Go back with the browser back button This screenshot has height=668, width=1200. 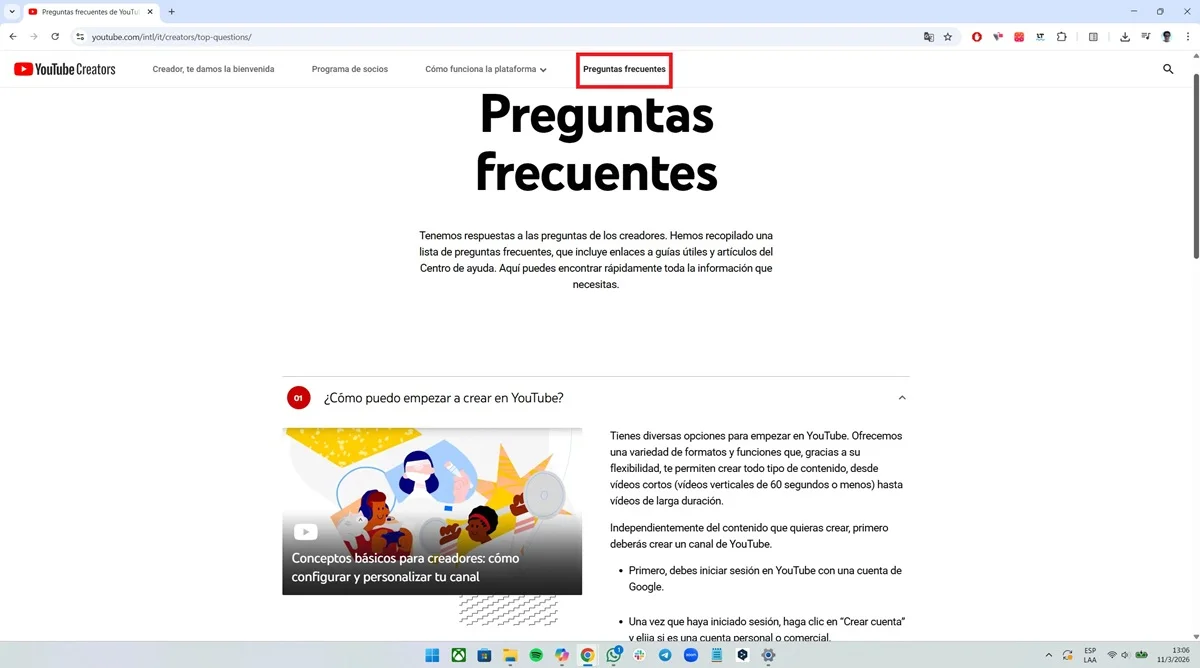[x=12, y=36]
